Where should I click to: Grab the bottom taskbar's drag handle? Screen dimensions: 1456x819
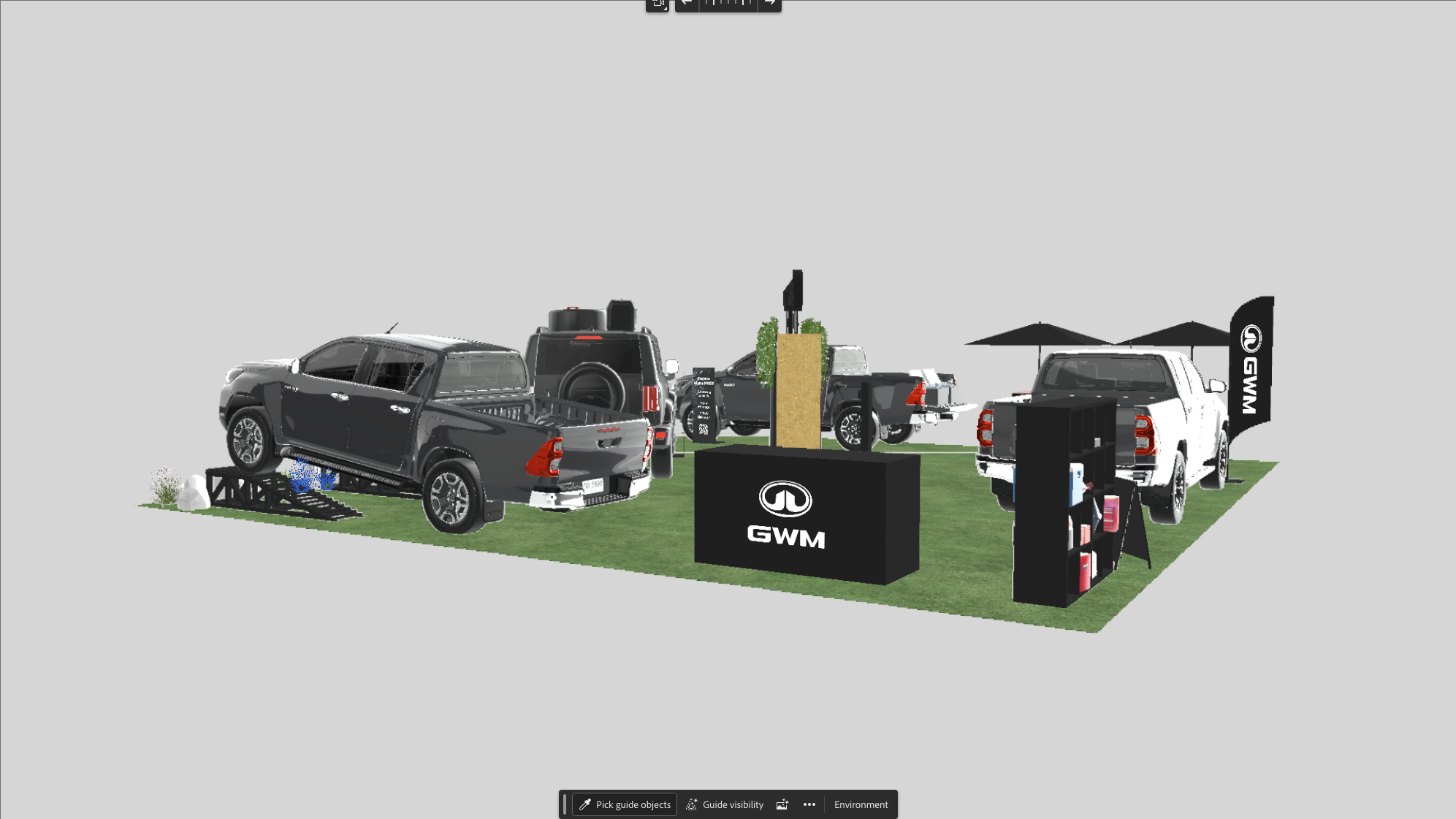pos(565,804)
